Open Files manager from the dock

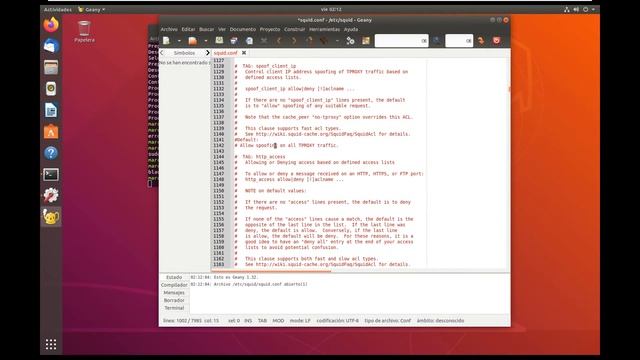pos(51,67)
